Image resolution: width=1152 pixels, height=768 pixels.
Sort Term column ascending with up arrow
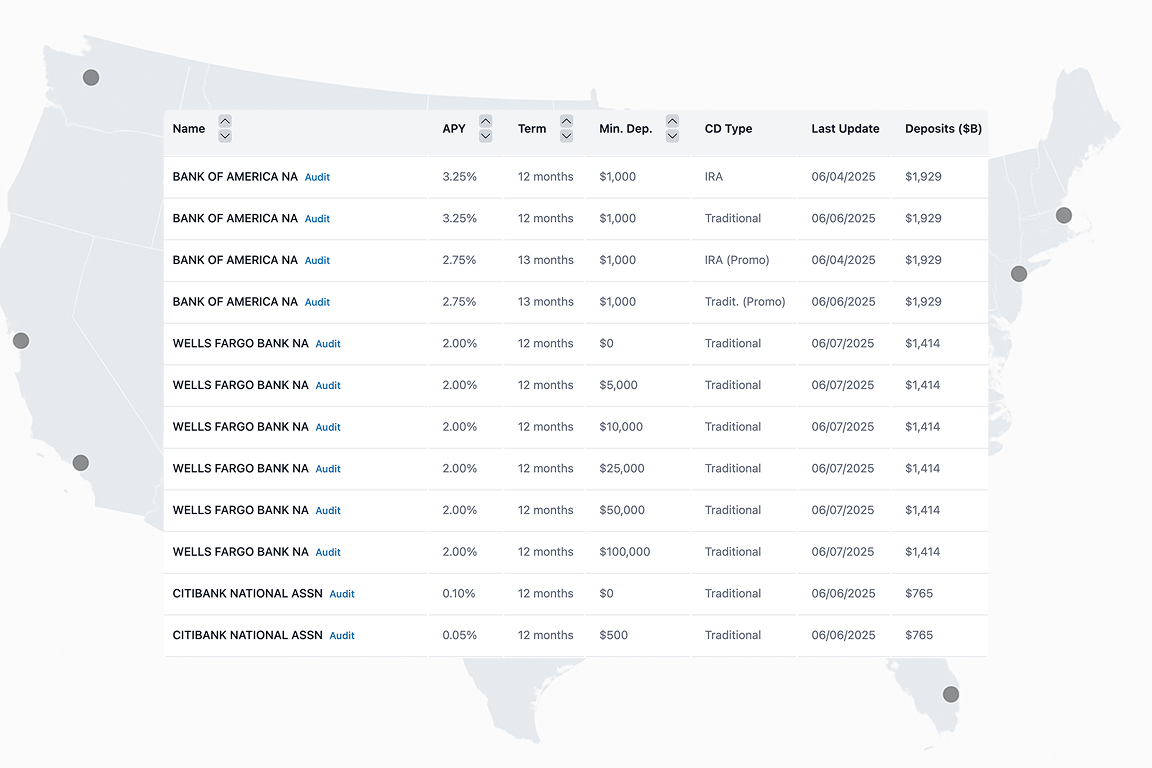click(x=566, y=121)
